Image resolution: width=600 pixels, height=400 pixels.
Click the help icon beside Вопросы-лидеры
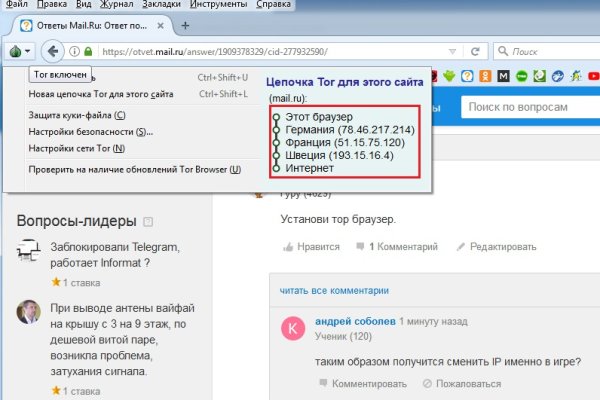click(148, 220)
